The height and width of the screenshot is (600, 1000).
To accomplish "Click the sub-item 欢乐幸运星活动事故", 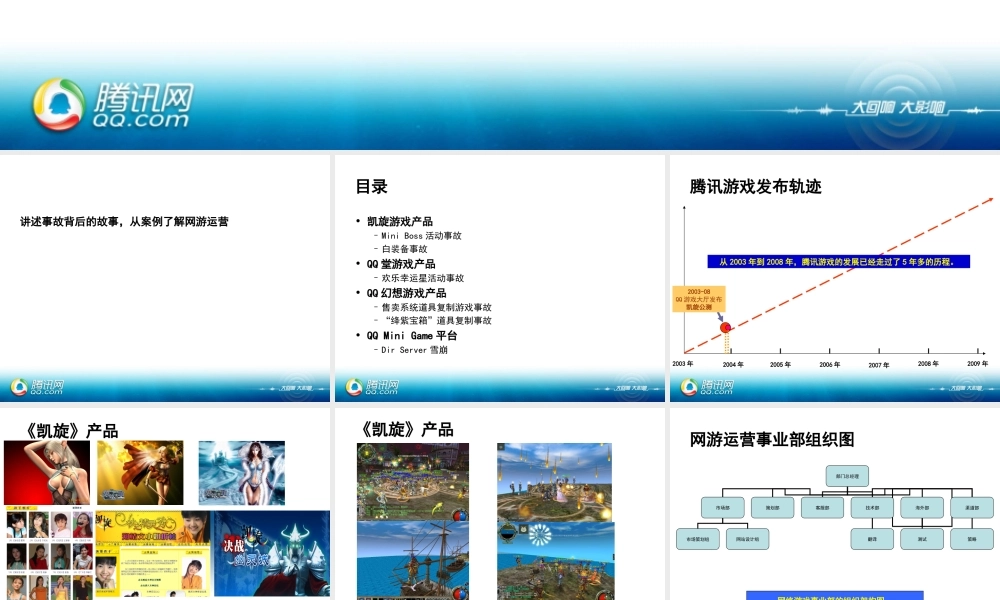I will [422, 278].
